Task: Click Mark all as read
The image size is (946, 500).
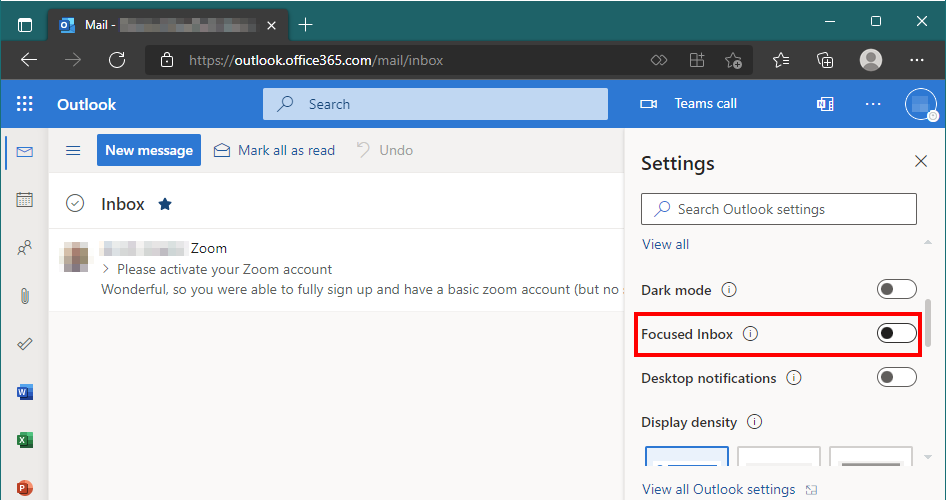Action: click(x=274, y=150)
